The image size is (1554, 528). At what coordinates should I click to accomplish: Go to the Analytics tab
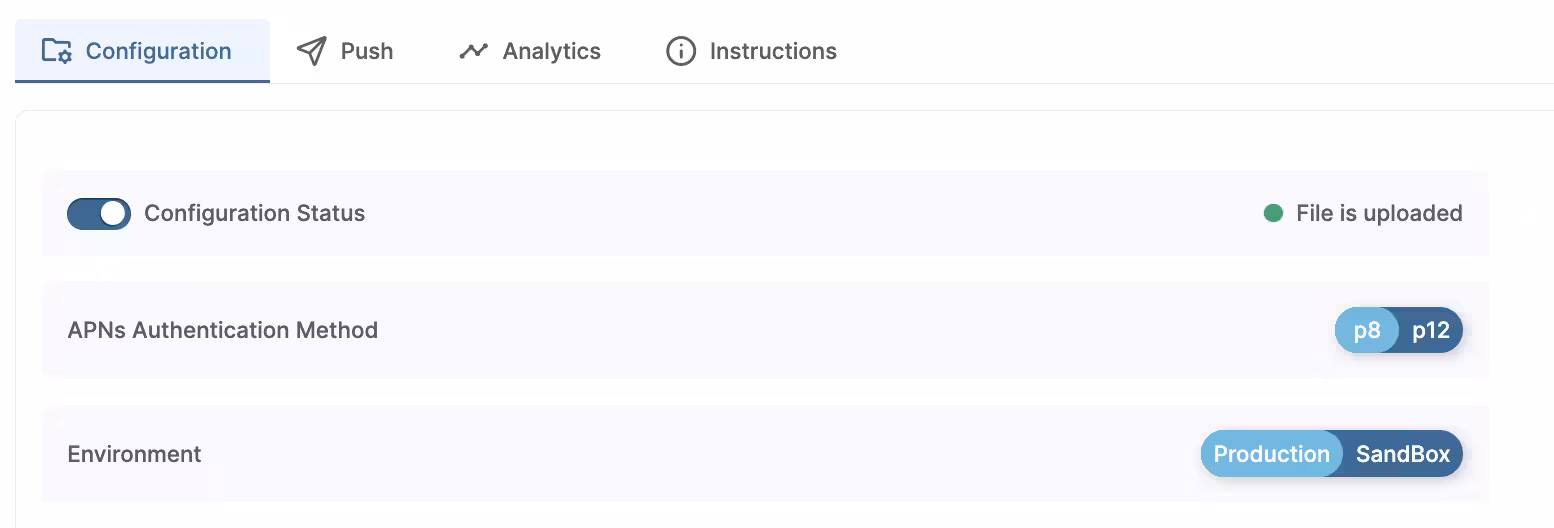[551, 51]
